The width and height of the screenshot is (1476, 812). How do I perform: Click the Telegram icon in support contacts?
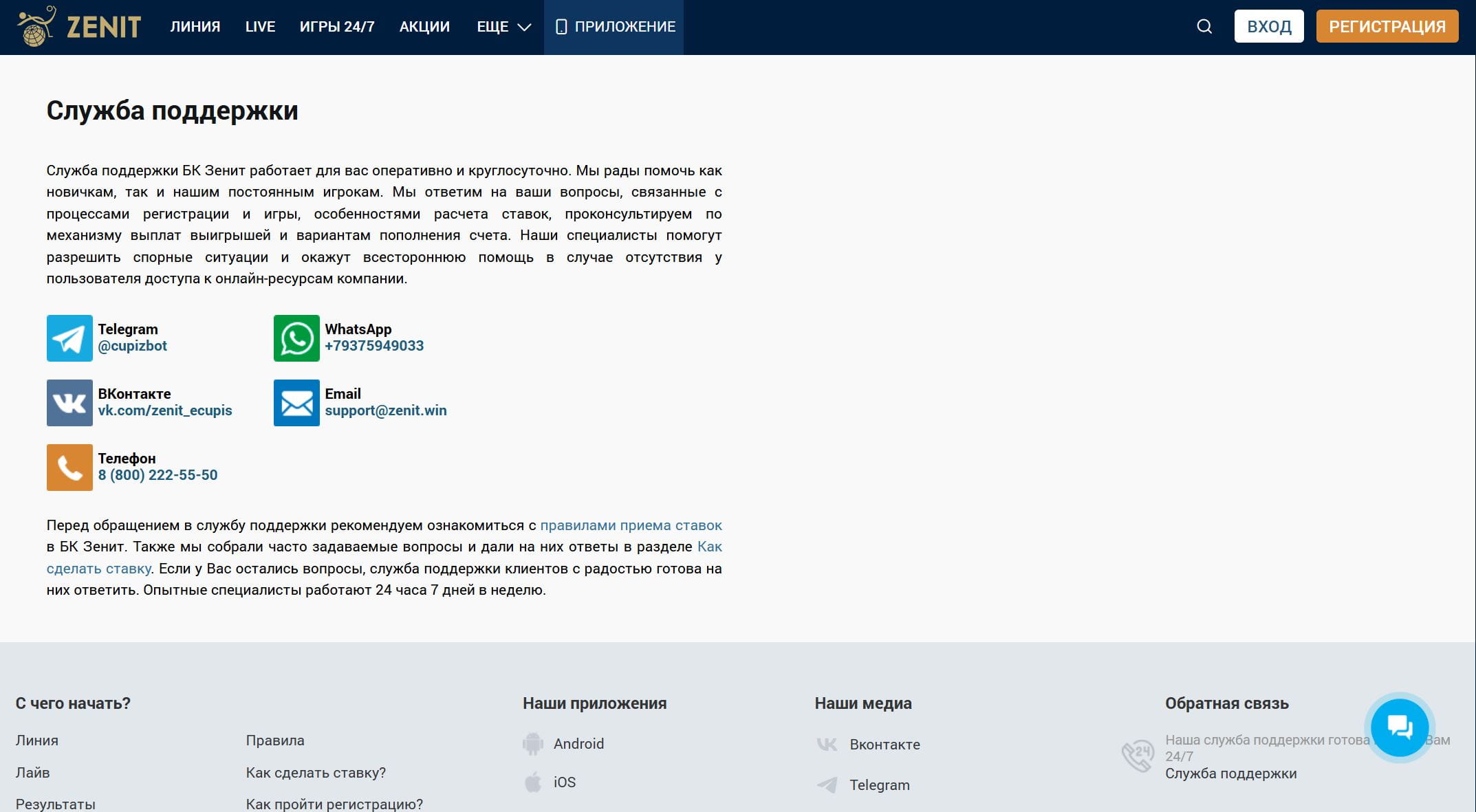point(69,338)
